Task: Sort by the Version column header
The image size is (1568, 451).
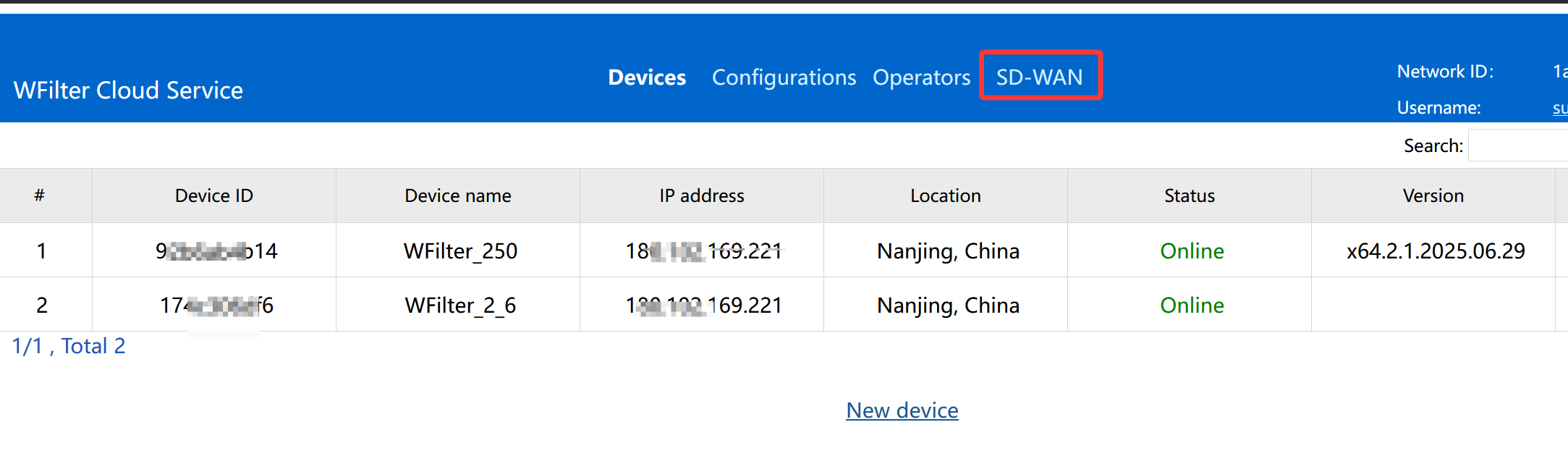Action: point(1433,195)
